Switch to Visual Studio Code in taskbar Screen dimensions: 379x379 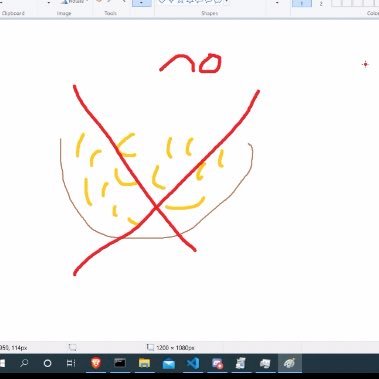[x=193, y=363]
